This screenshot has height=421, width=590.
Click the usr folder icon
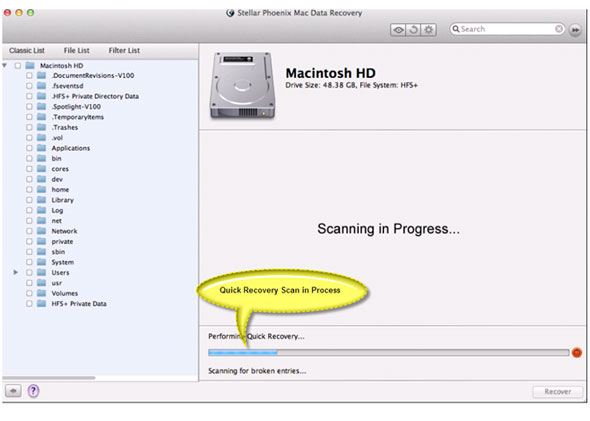point(41,283)
